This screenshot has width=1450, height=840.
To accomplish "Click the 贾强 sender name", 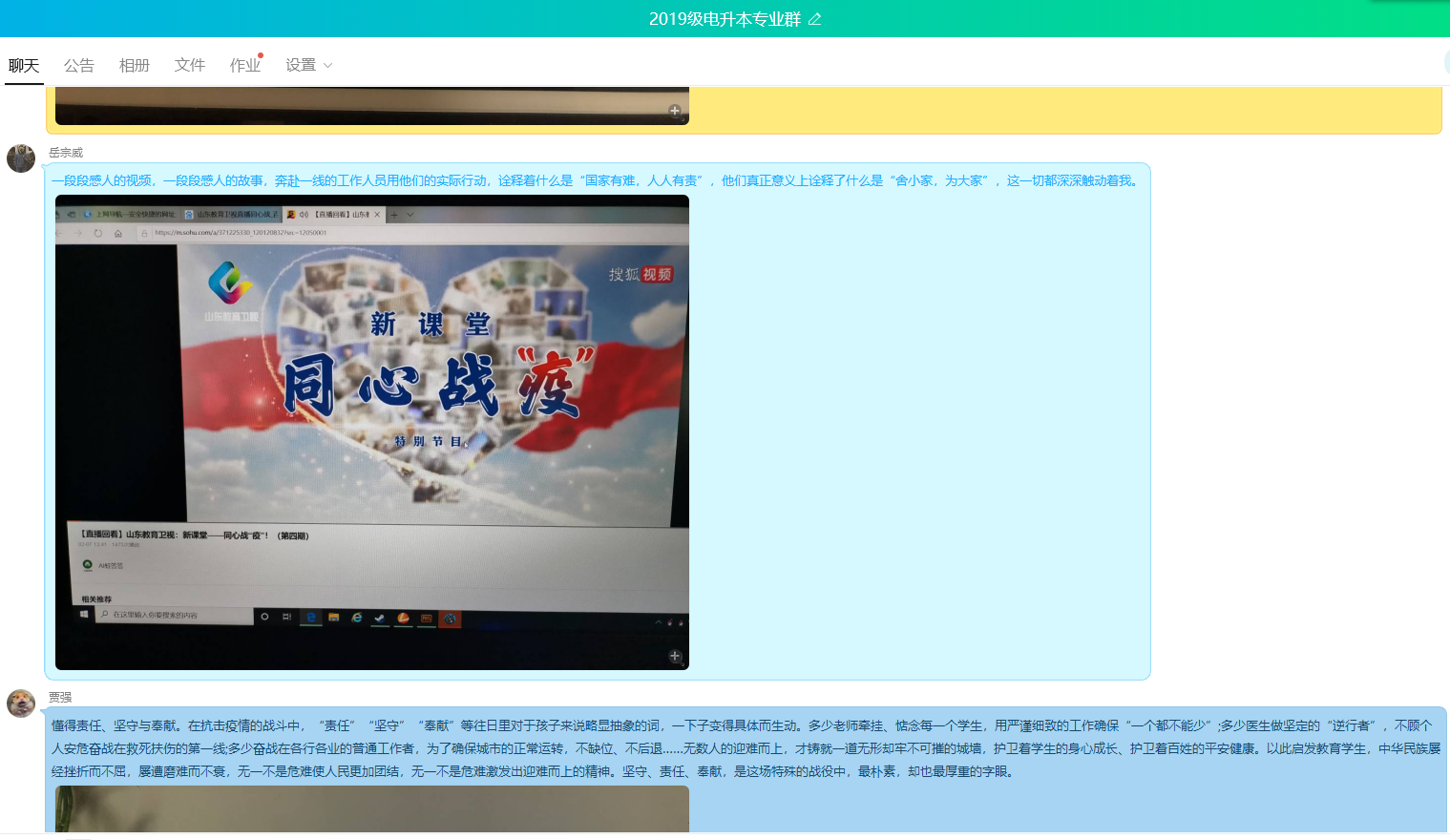I will coord(60,698).
